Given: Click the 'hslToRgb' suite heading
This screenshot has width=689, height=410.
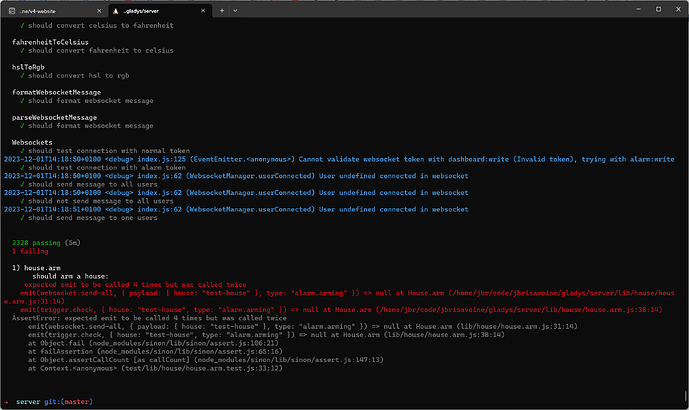Looking at the screenshot, I should [28, 67].
